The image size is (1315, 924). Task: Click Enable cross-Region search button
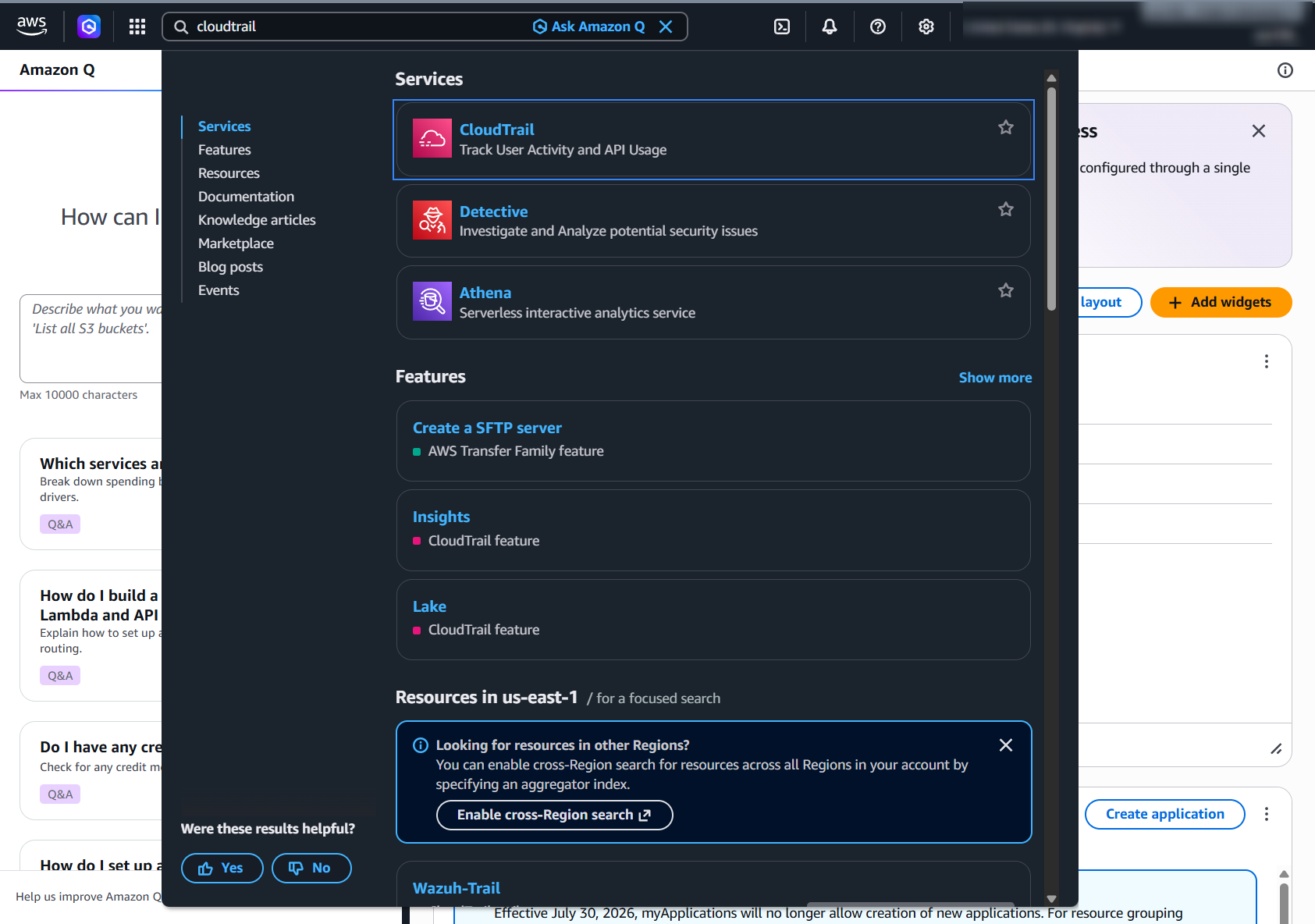pos(554,815)
